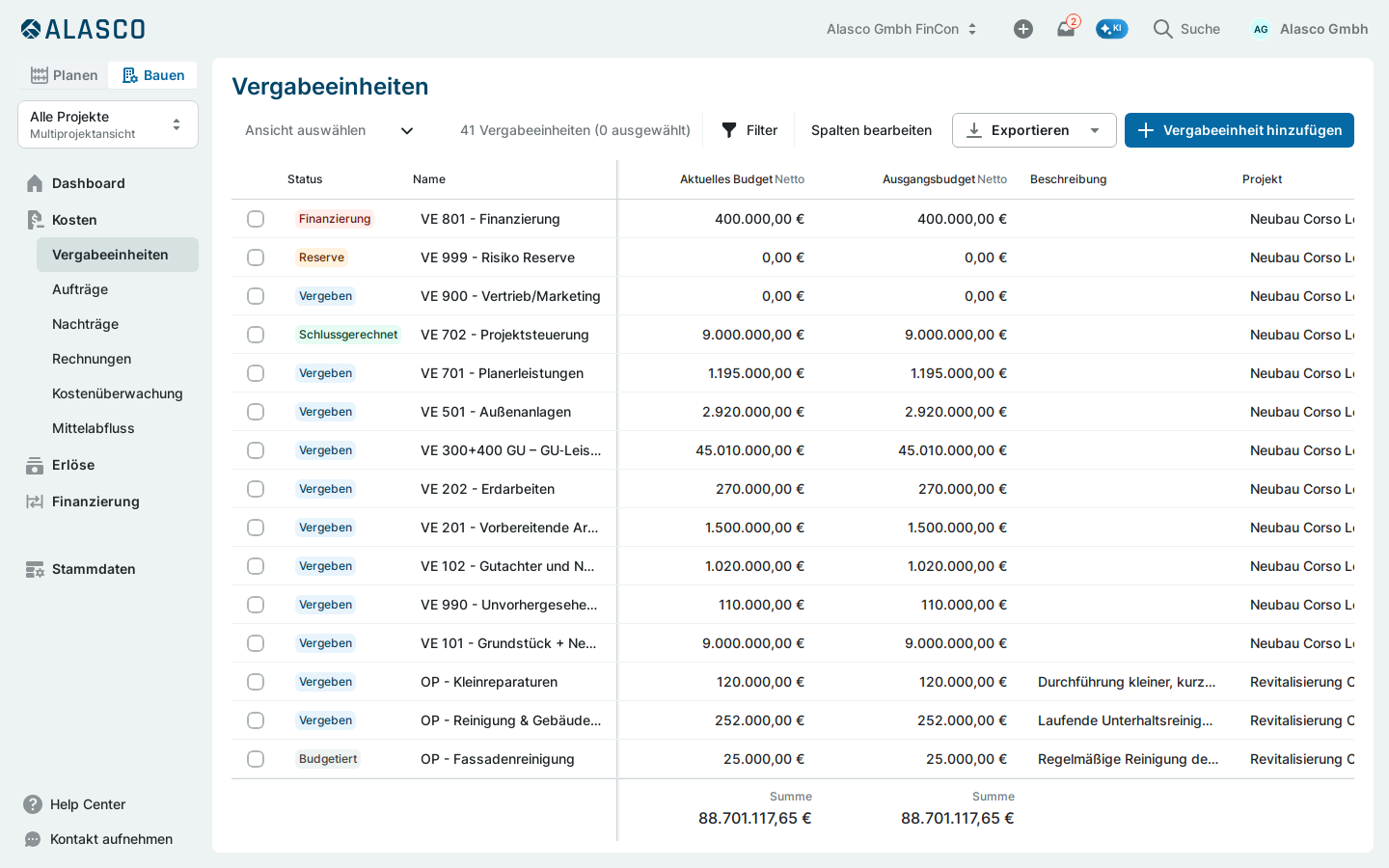Open the Alle Projekte project selector
The height and width of the screenshot is (868, 1389).
tap(108, 124)
